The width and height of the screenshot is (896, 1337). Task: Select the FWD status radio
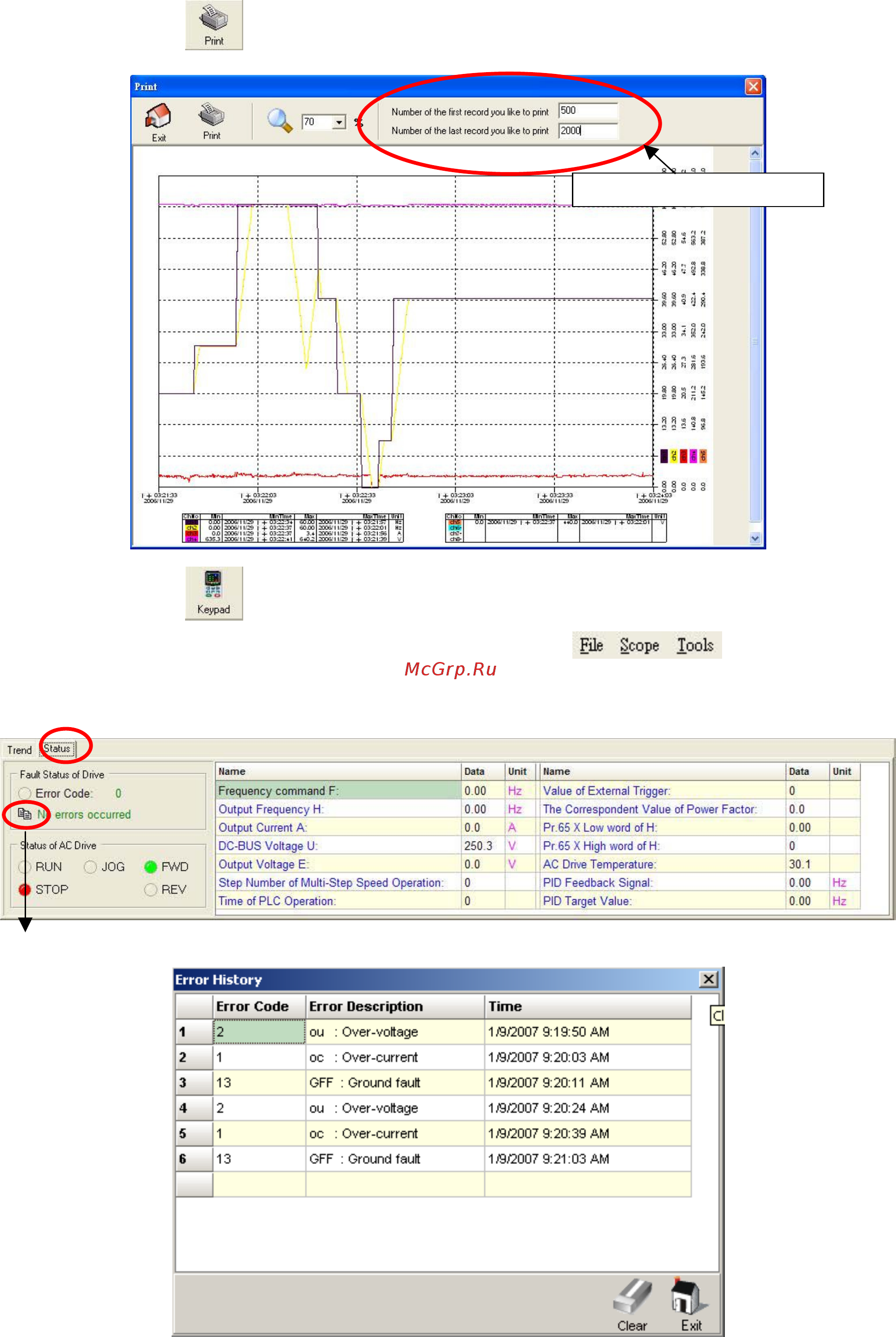pyautogui.click(x=151, y=867)
